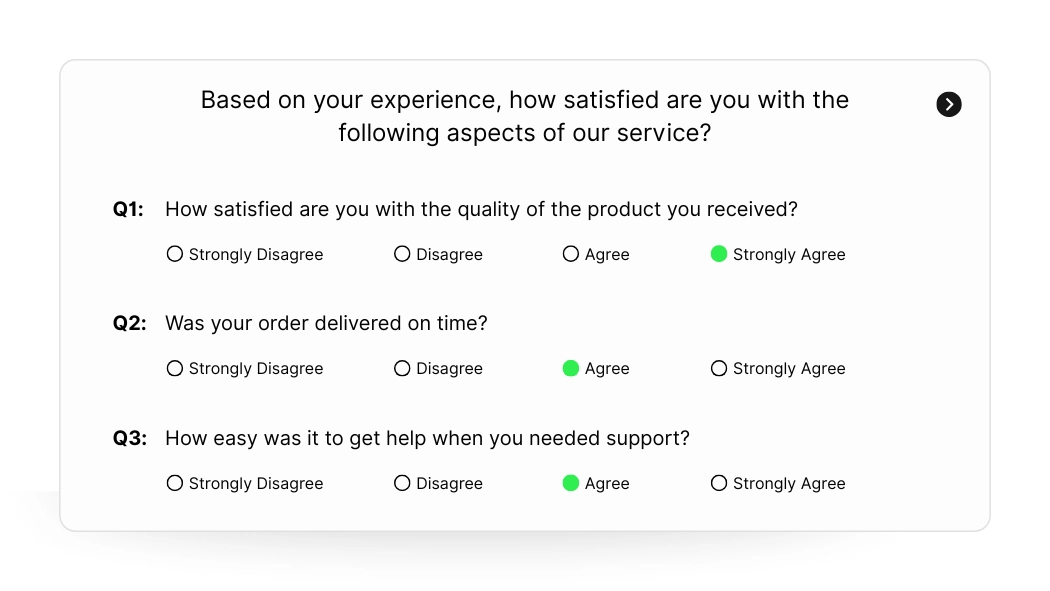
Task: Select Strongly Agree for Q2
Action: [x=718, y=368]
